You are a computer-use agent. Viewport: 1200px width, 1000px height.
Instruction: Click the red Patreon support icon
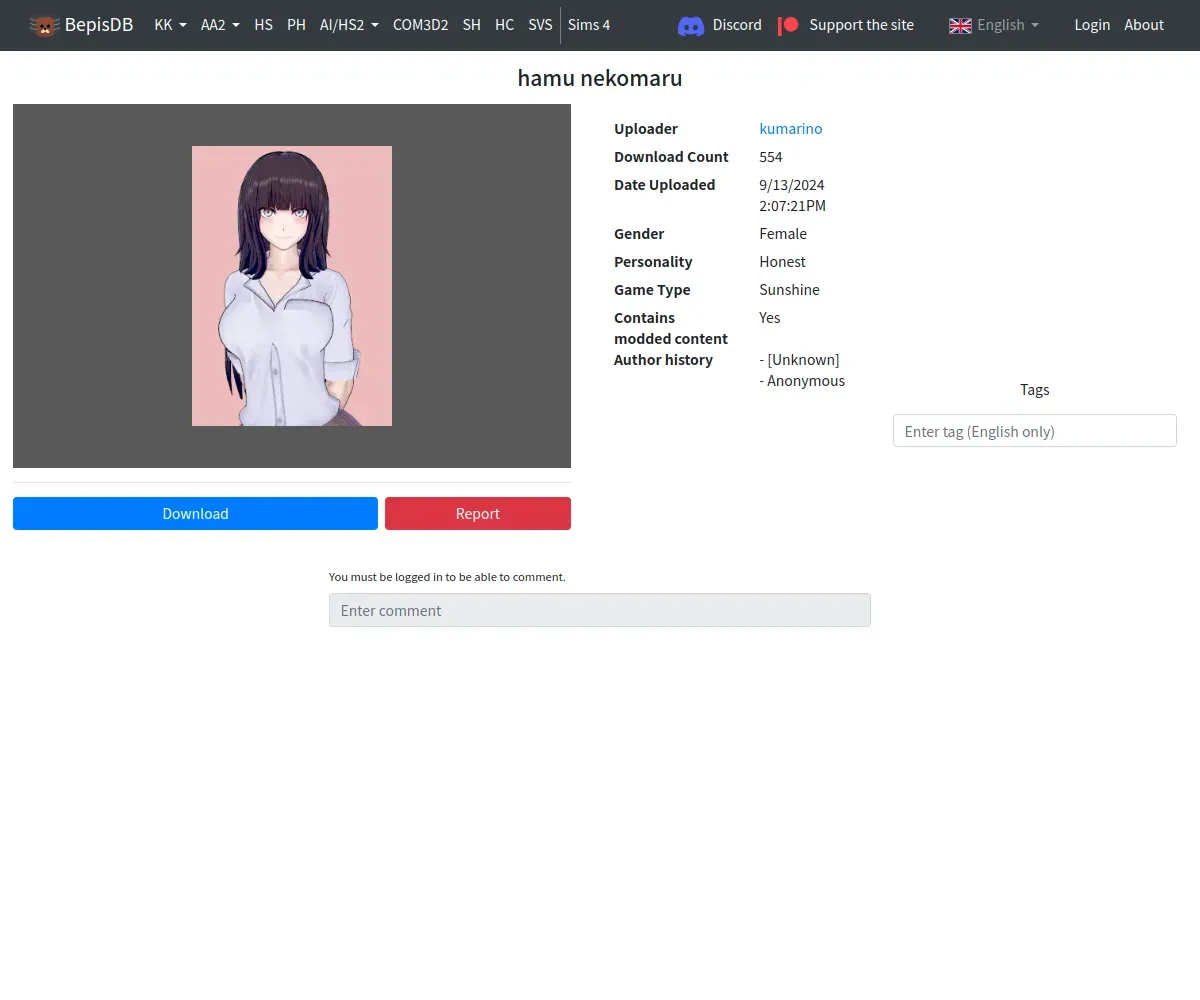(789, 25)
